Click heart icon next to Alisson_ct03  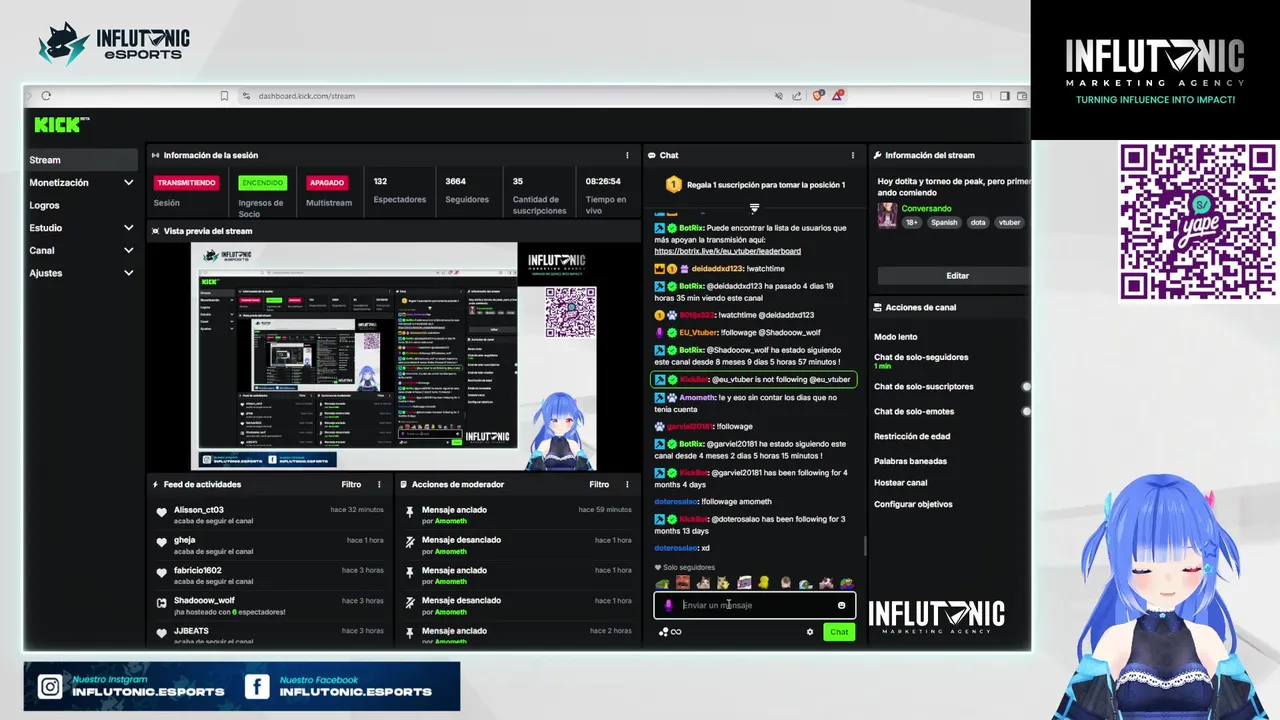[162, 512]
